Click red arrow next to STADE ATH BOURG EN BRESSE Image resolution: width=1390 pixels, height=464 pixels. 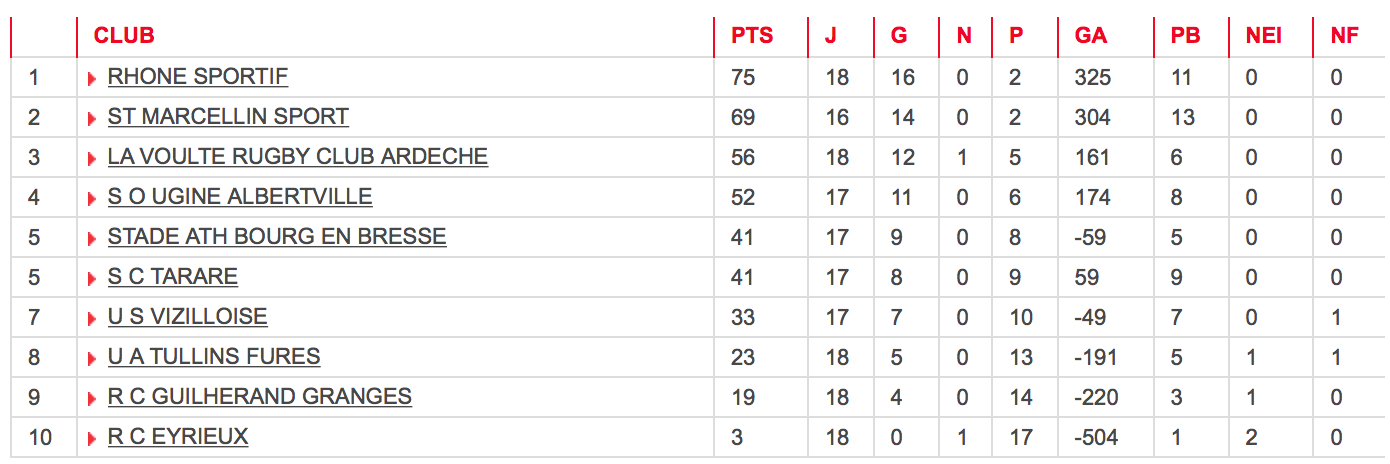pyautogui.click(x=92, y=239)
